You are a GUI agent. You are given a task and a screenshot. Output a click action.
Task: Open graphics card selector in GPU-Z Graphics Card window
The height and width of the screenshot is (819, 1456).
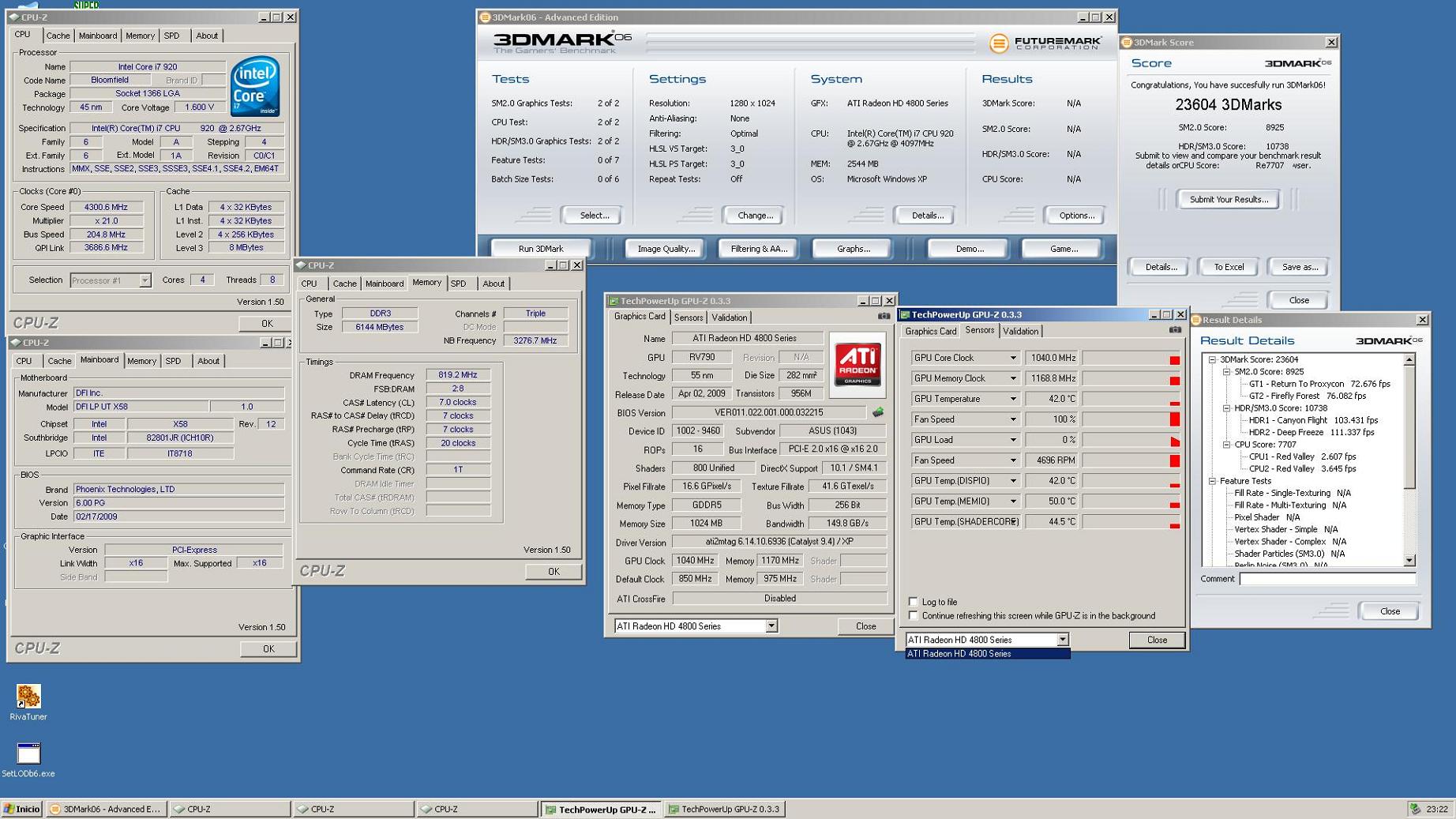[x=771, y=626]
